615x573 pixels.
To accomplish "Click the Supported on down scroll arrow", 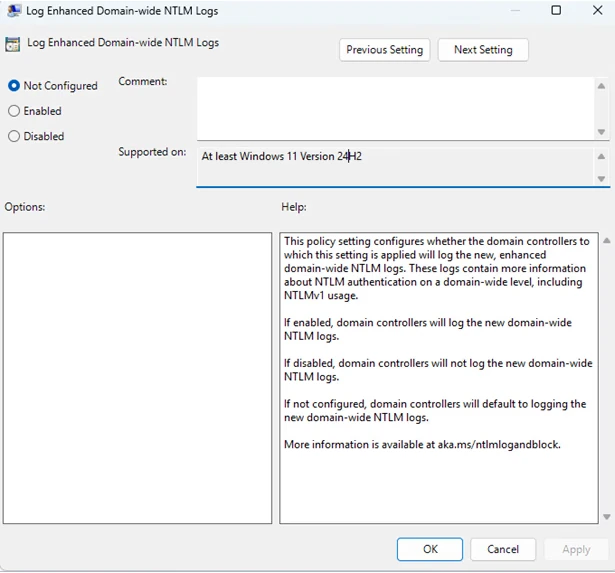I will pos(601,179).
